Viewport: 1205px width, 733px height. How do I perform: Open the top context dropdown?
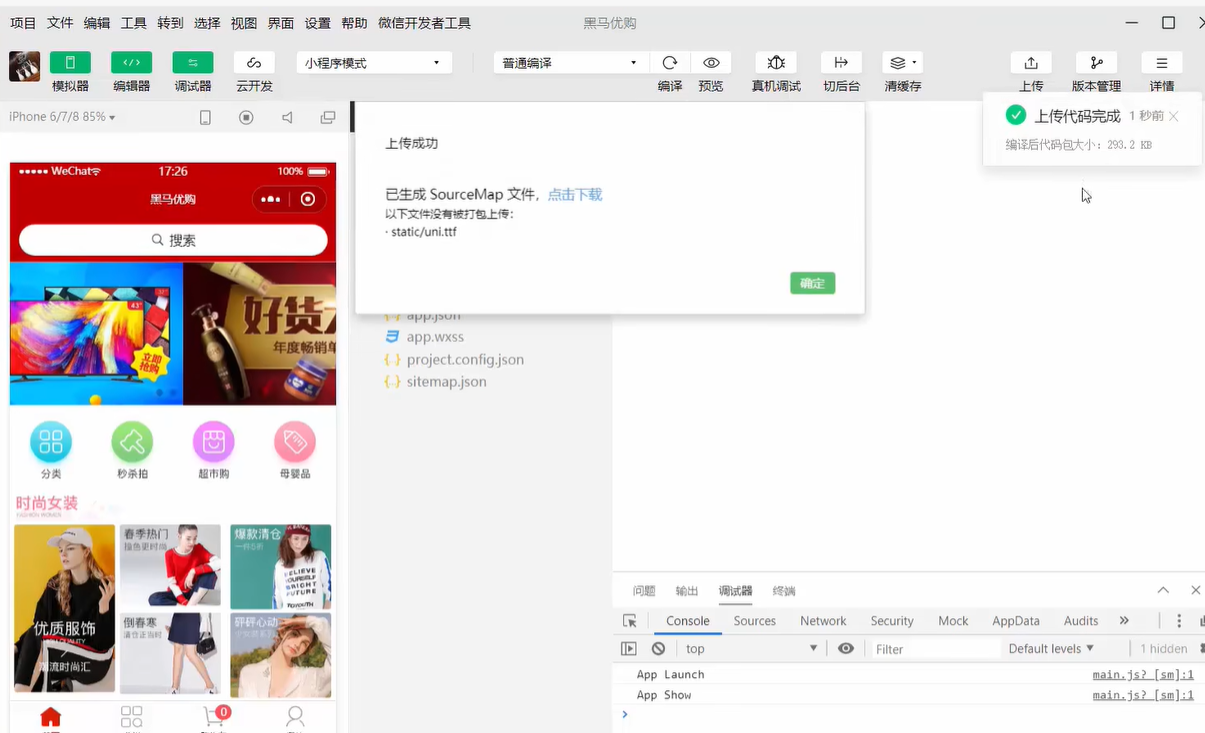coord(752,649)
